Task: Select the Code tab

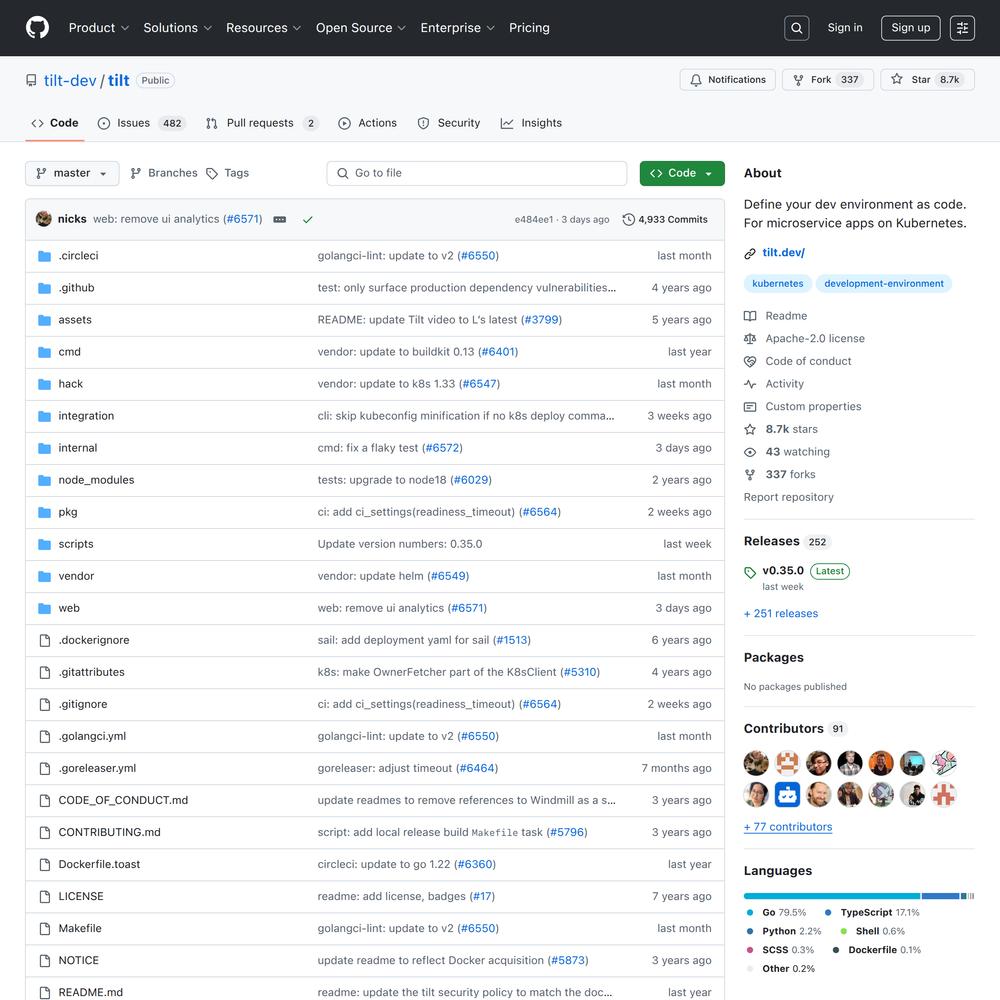Action: point(55,123)
